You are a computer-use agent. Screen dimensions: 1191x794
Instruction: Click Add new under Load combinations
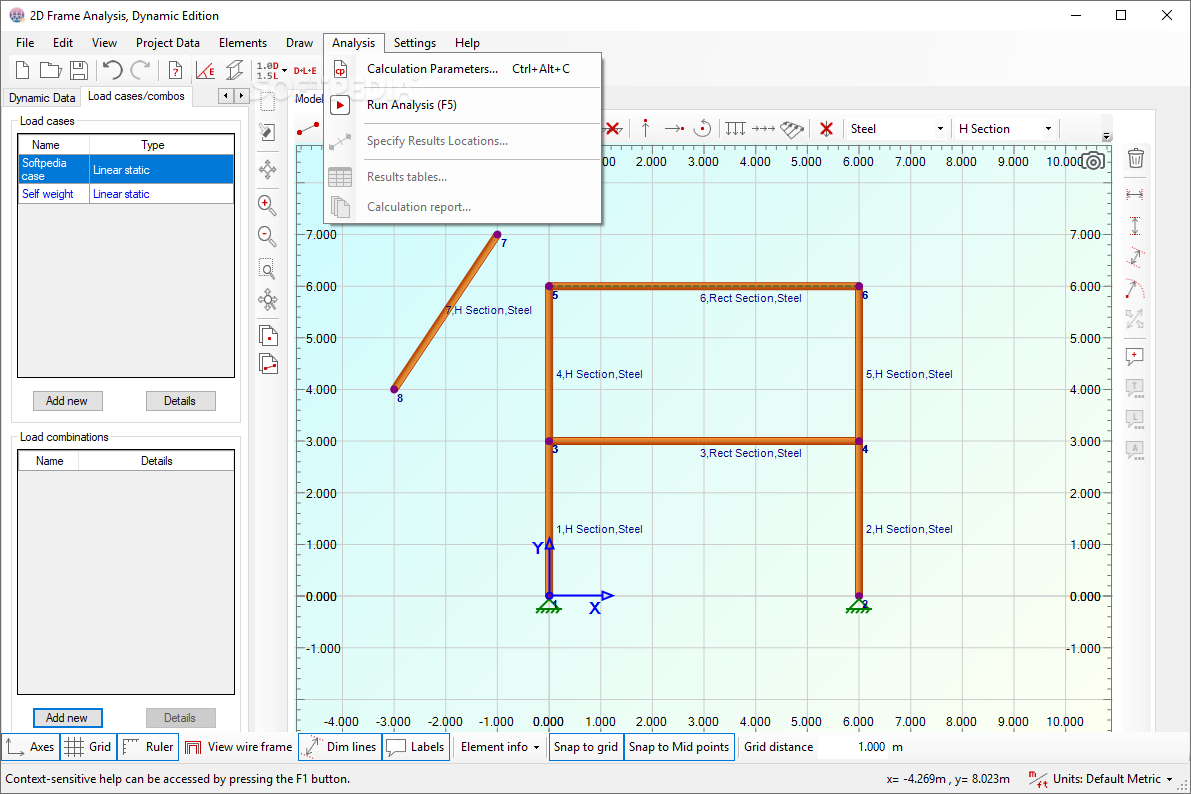click(68, 717)
